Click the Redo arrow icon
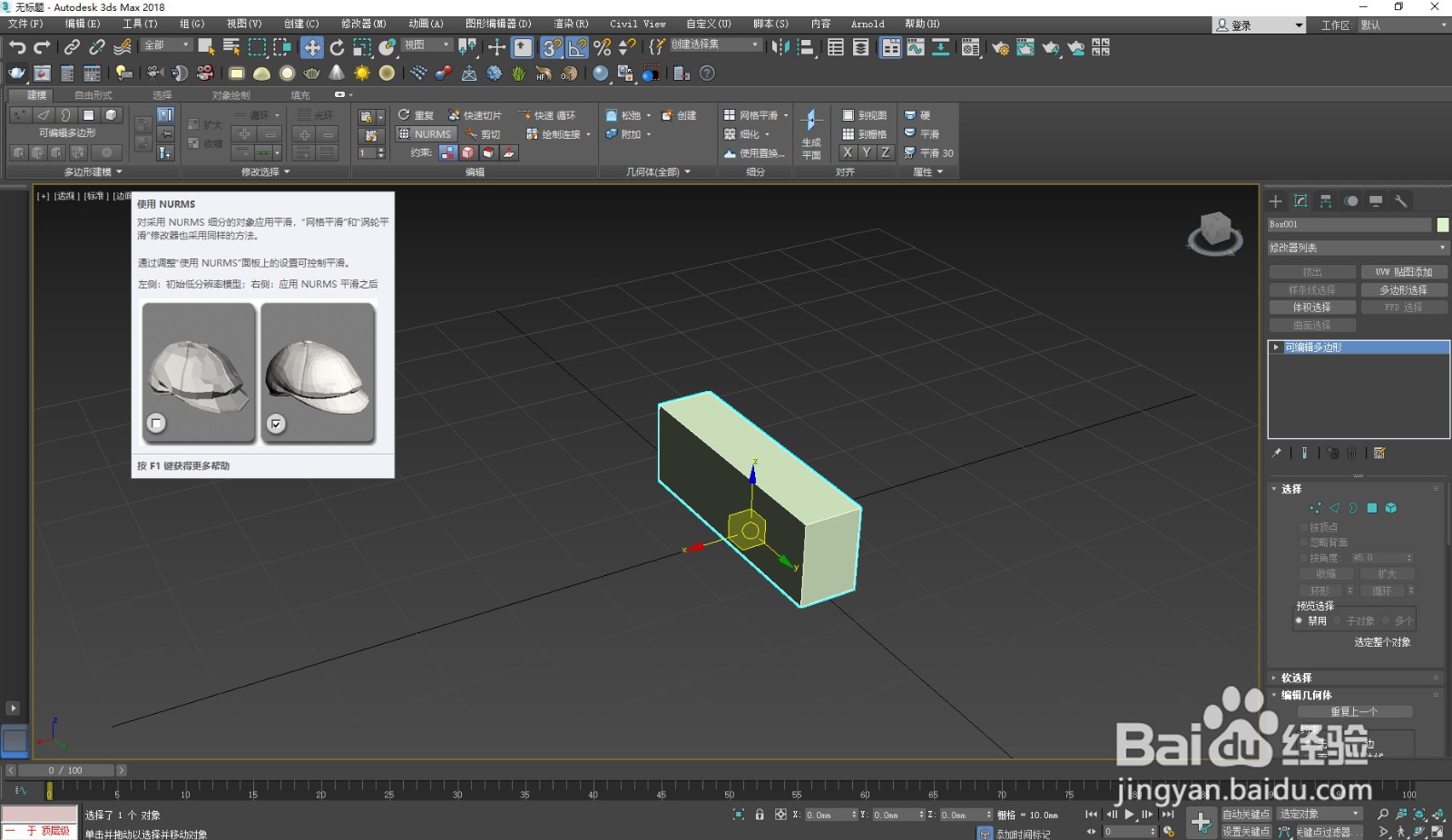The width and height of the screenshot is (1452, 840). click(42, 47)
